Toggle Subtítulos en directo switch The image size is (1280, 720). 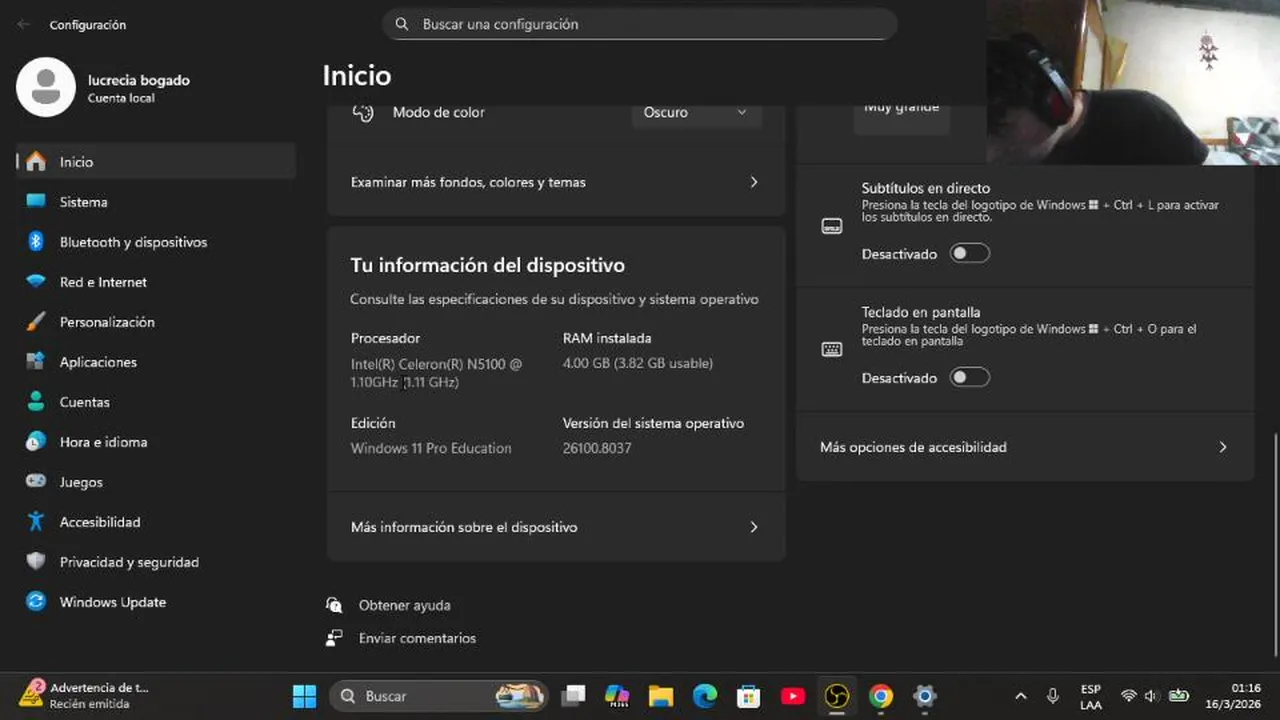pos(969,253)
